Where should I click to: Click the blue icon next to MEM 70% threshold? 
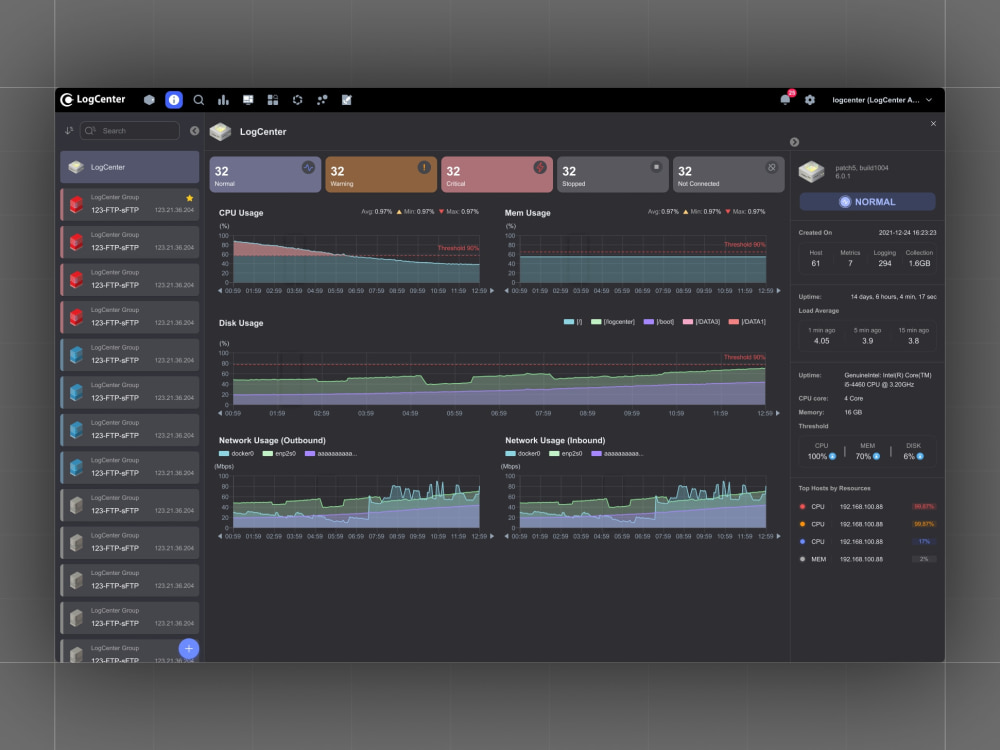[x=876, y=456]
